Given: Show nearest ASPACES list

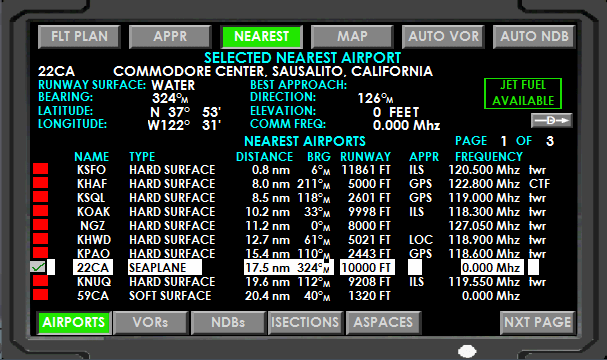Looking at the screenshot, I should pyautogui.click(x=383, y=322).
